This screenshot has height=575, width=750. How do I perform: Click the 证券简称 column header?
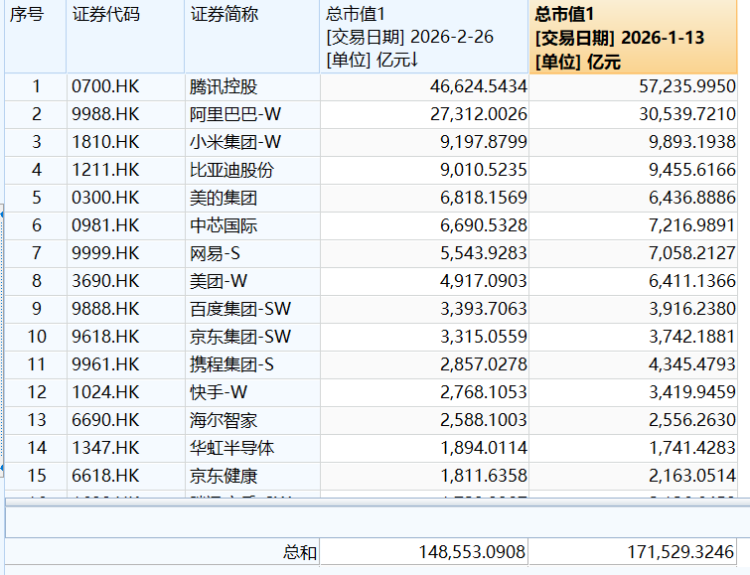(x=224, y=14)
